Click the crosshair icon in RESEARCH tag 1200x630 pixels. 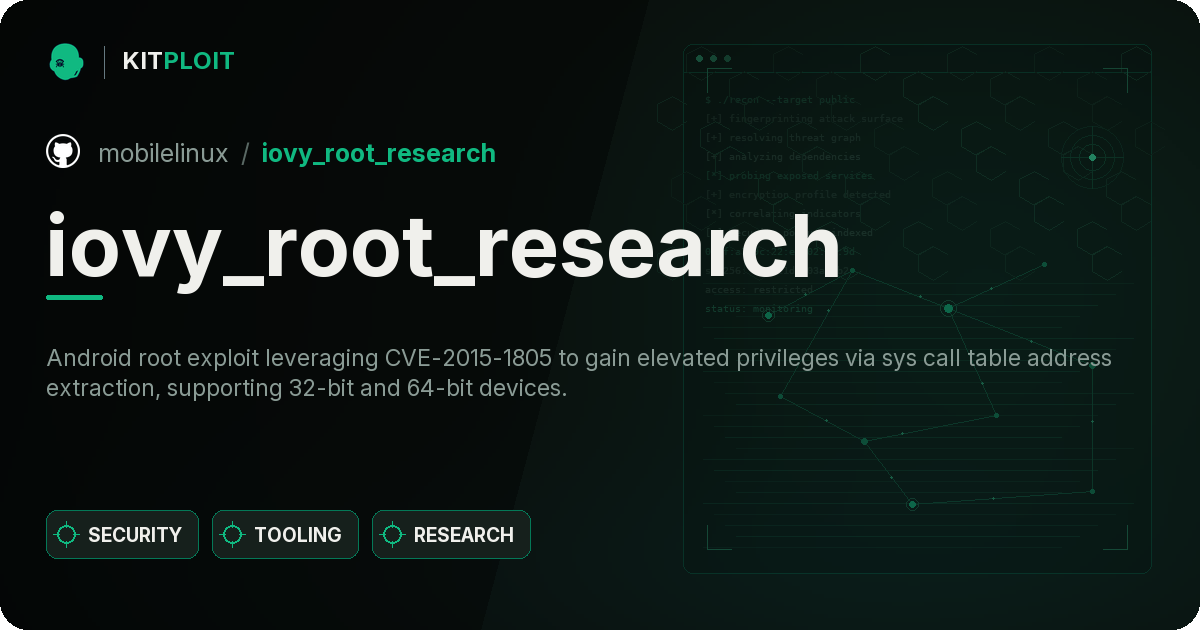tap(393, 535)
